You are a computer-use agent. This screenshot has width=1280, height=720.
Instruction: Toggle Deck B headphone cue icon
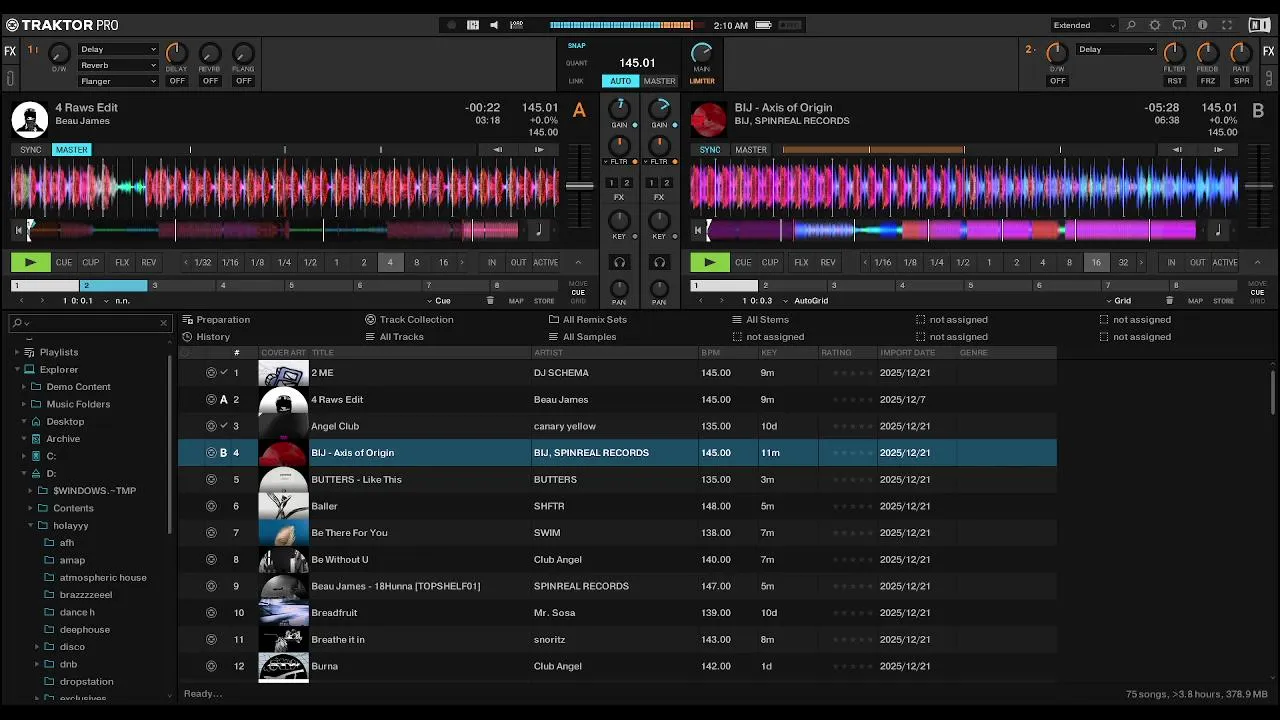(x=659, y=262)
